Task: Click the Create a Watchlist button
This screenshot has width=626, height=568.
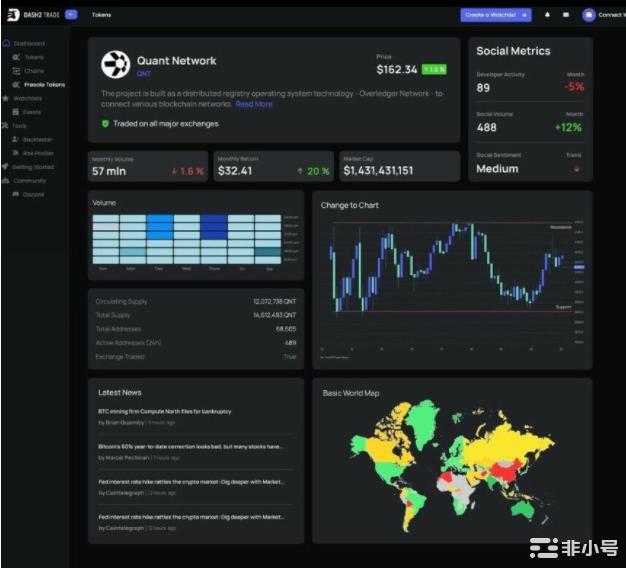Action: pyautogui.click(x=495, y=15)
